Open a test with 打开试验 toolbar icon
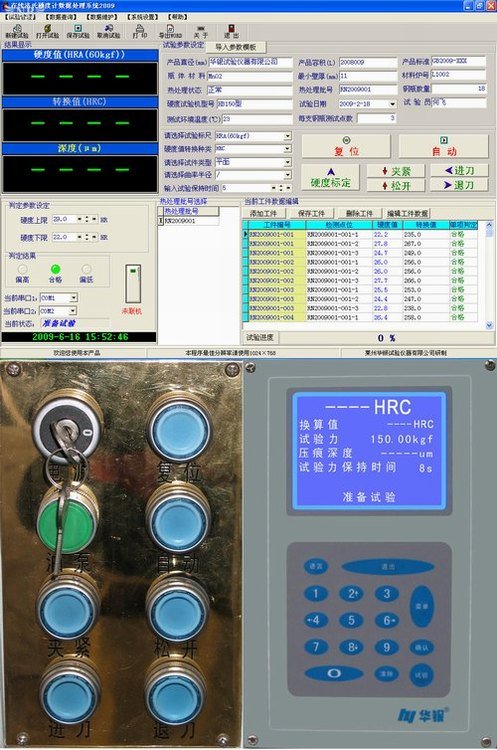 tap(47, 32)
